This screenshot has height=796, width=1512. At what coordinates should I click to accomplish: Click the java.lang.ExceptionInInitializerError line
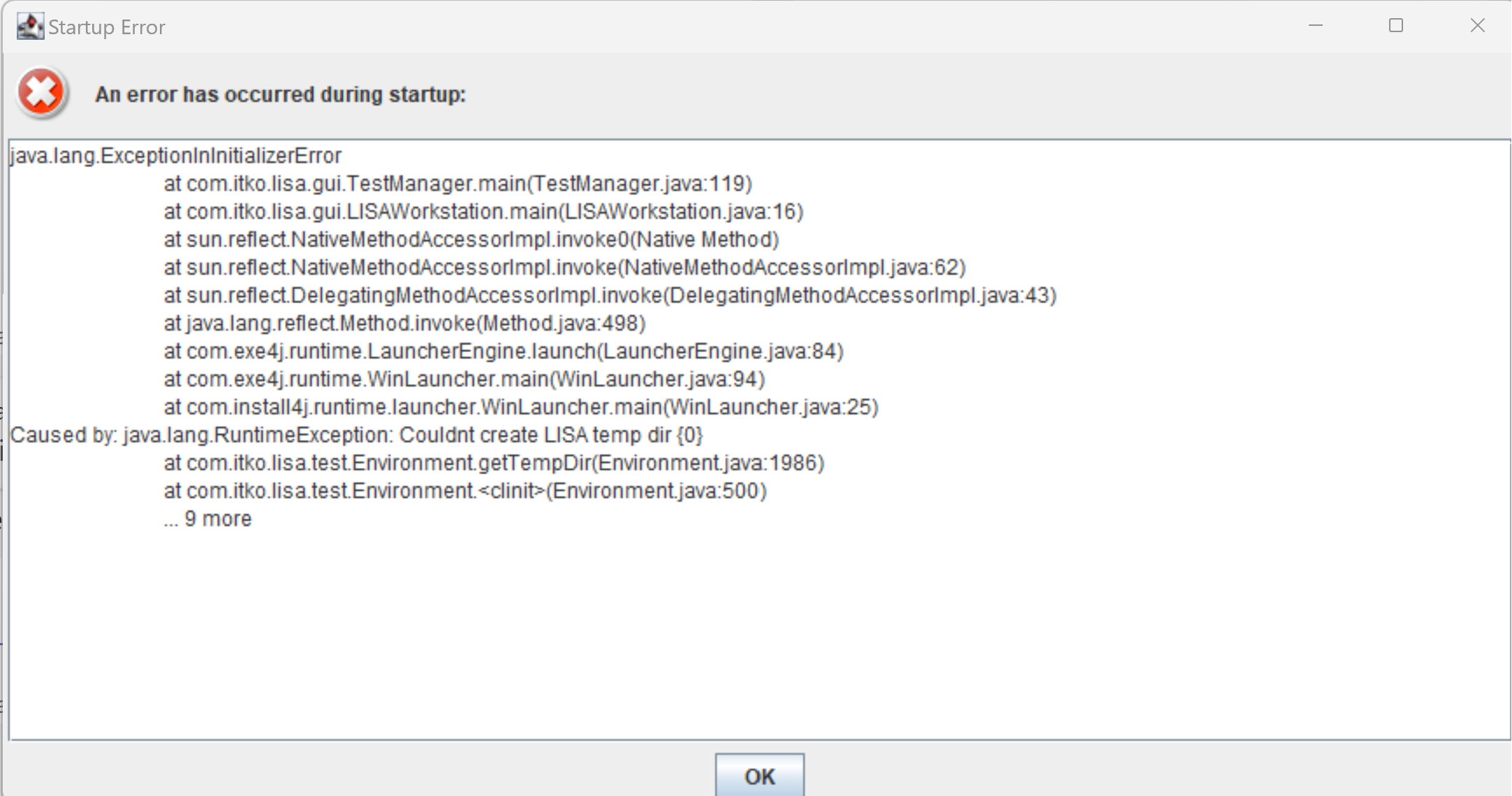[176, 156]
